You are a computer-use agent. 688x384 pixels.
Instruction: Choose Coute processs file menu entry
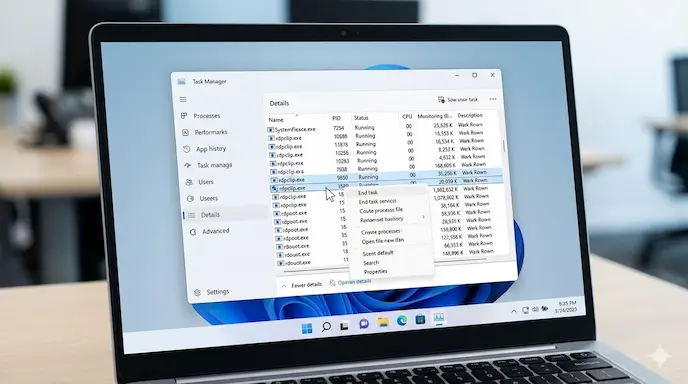[x=381, y=210]
